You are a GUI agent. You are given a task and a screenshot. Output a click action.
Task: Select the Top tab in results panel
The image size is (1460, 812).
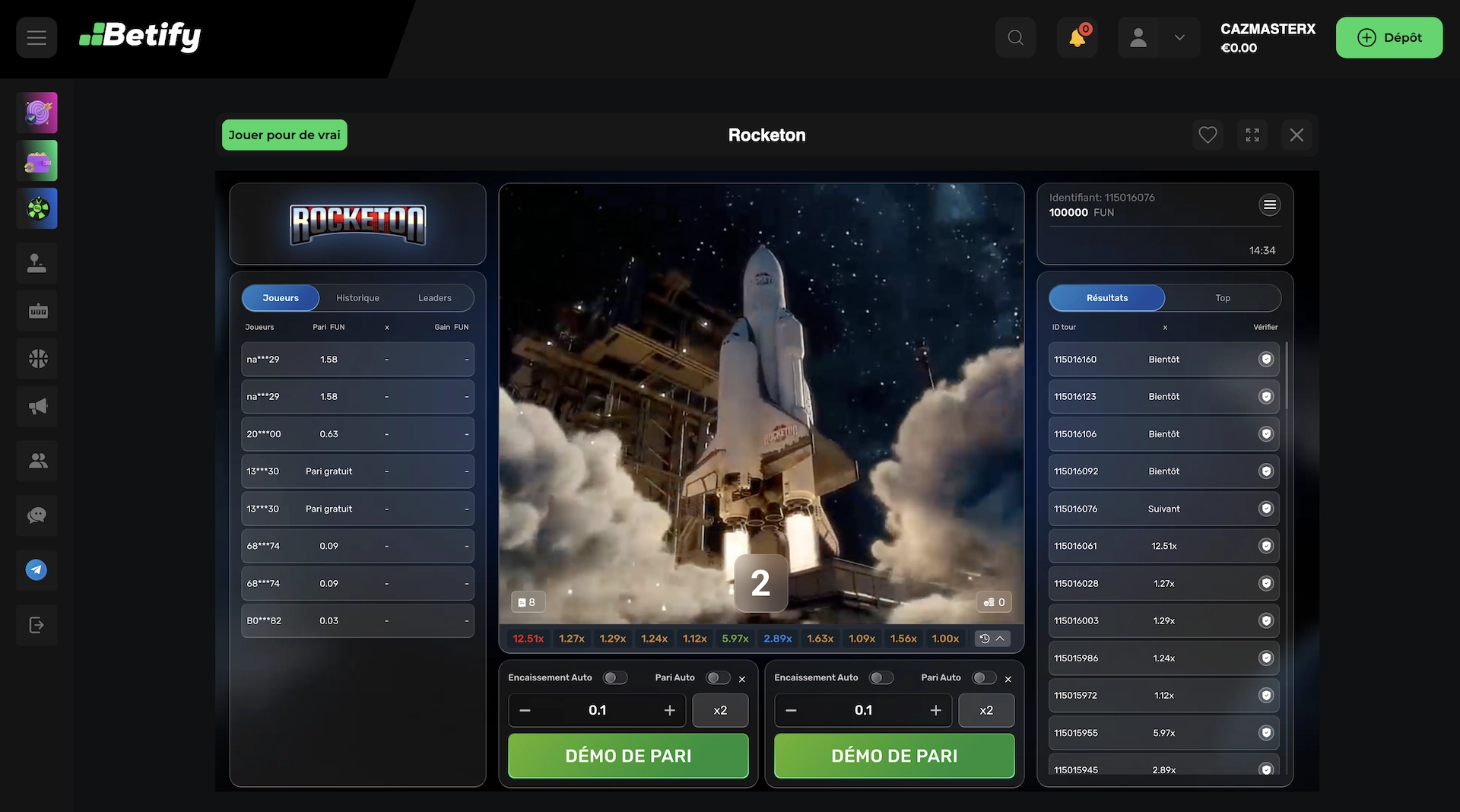tap(1222, 297)
